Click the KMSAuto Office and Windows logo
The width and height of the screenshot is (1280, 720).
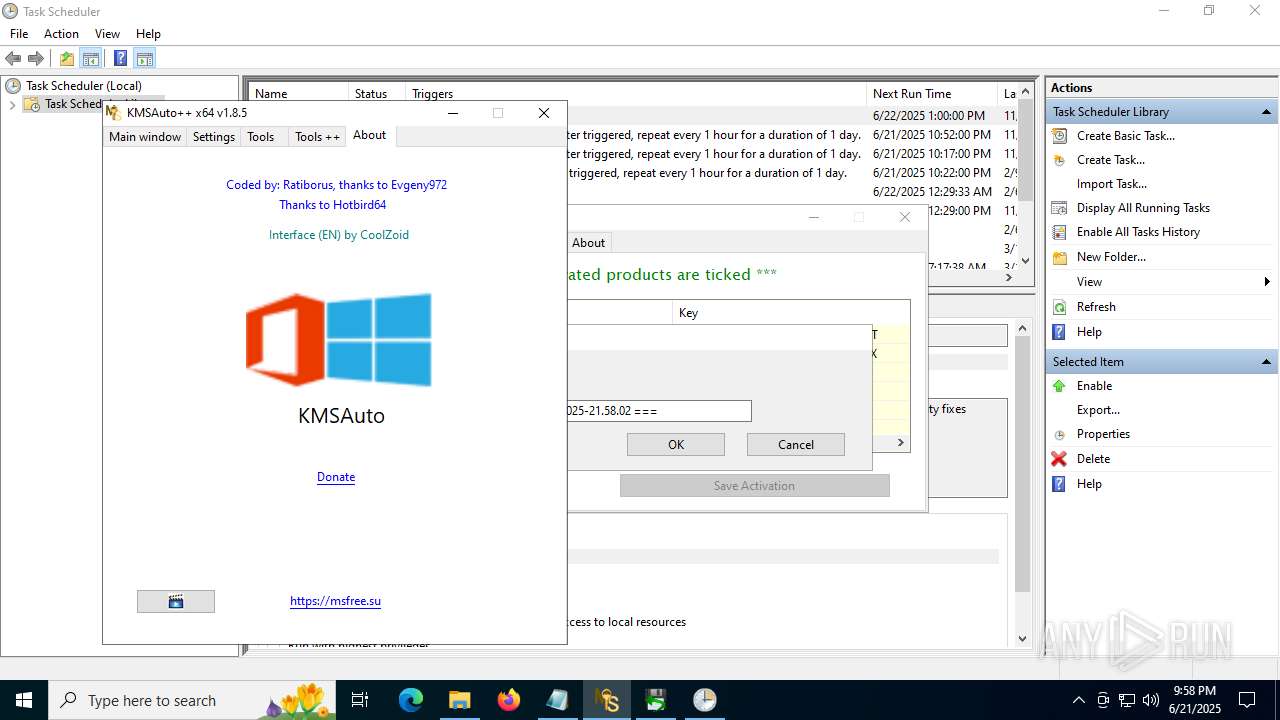pos(339,340)
